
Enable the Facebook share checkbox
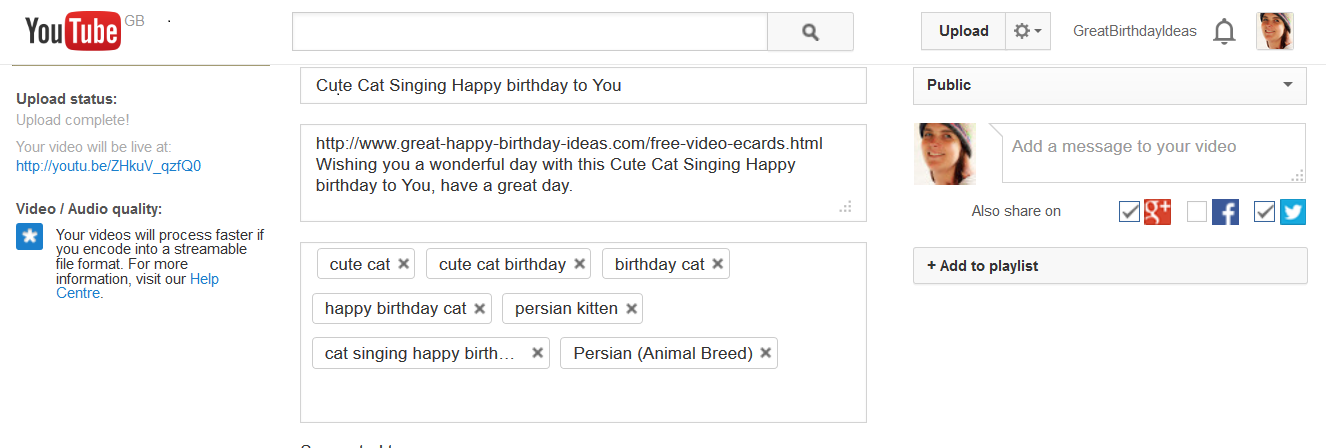(x=1197, y=212)
